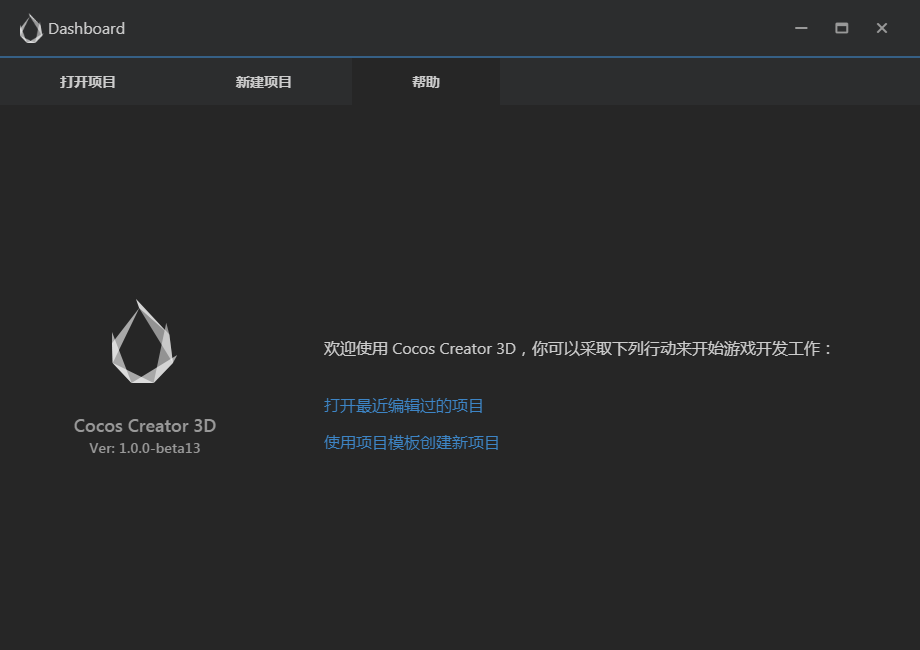Click welcome text 欢迎使用 Cocos Creator 3D

(420, 348)
